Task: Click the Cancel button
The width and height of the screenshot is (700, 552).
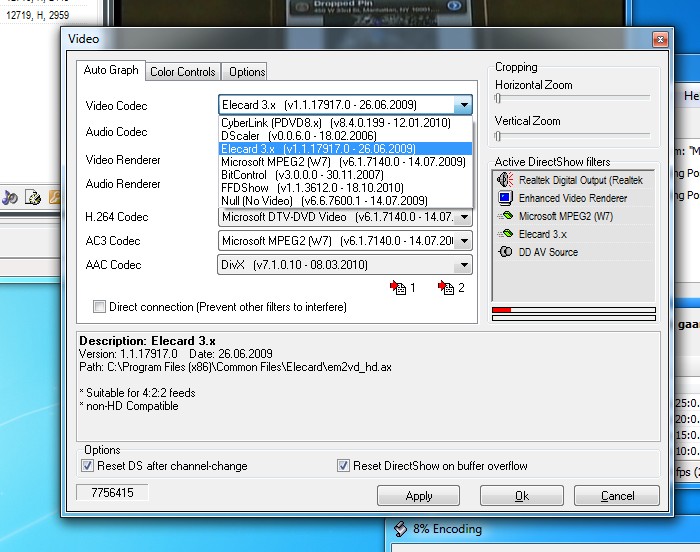Action: point(617,496)
